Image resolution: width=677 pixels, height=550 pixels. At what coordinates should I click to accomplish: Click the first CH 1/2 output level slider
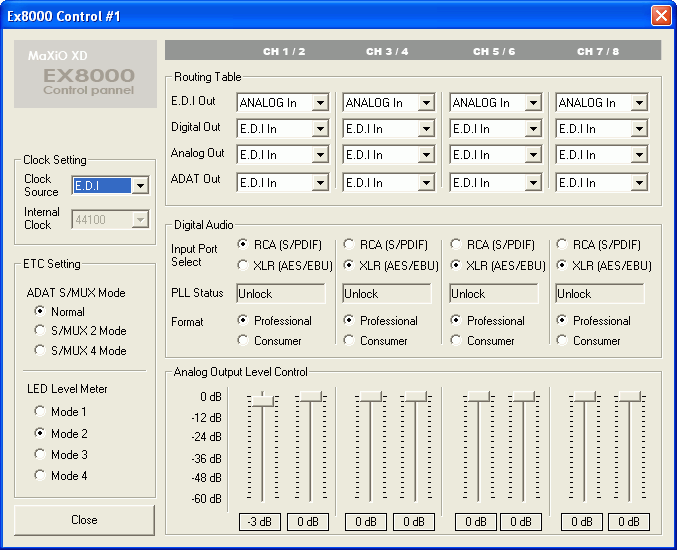(x=262, y=400)
